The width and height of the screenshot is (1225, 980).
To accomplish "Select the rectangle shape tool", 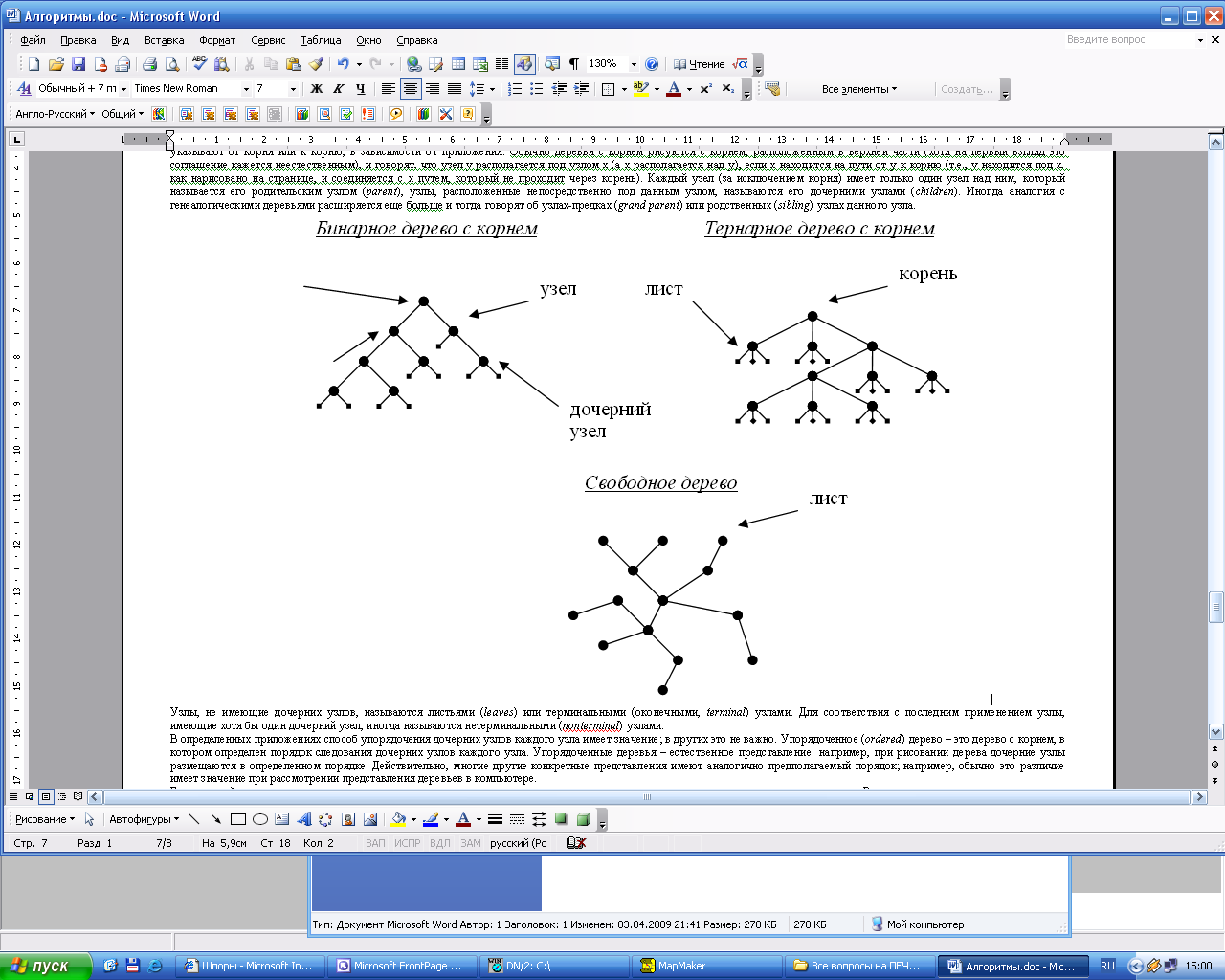I will click(238, 819).
